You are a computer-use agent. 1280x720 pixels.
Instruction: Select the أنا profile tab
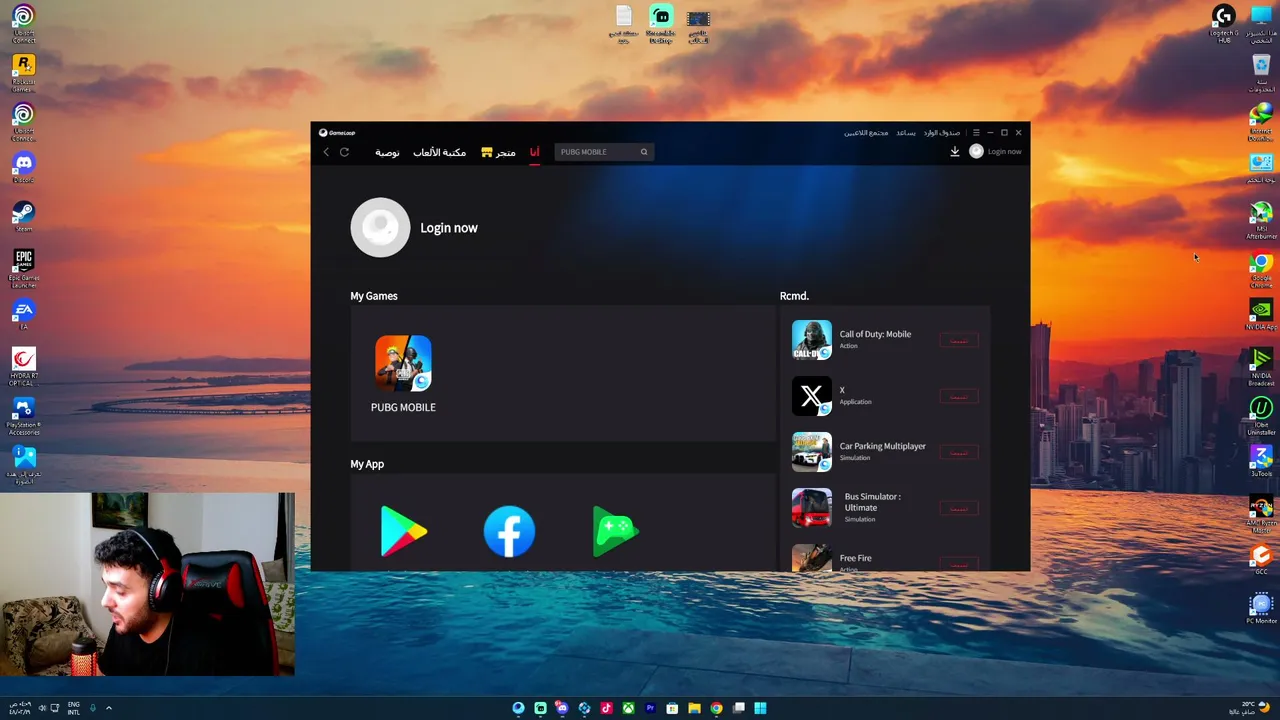point(535,152)
